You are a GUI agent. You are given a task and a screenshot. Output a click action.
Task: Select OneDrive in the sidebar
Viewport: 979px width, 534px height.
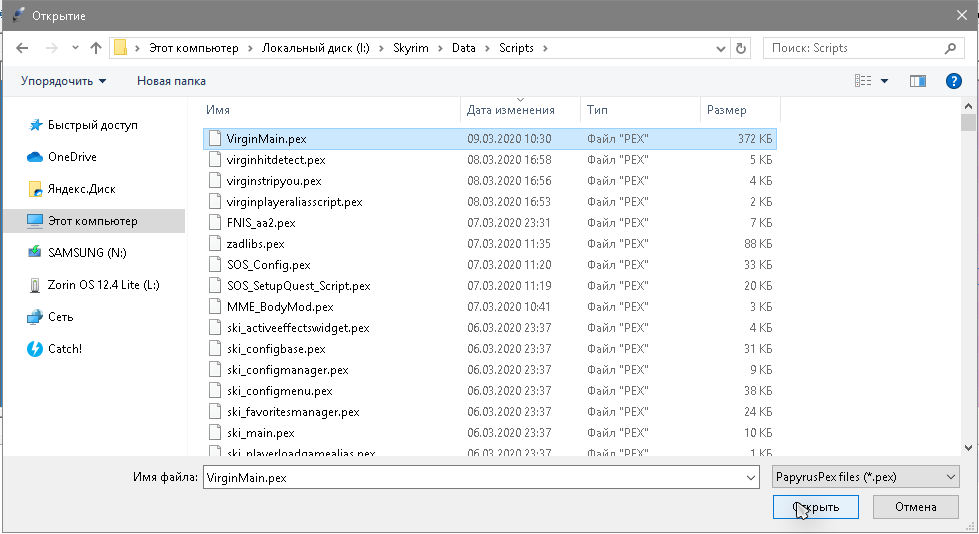click(x=72, y=157)
